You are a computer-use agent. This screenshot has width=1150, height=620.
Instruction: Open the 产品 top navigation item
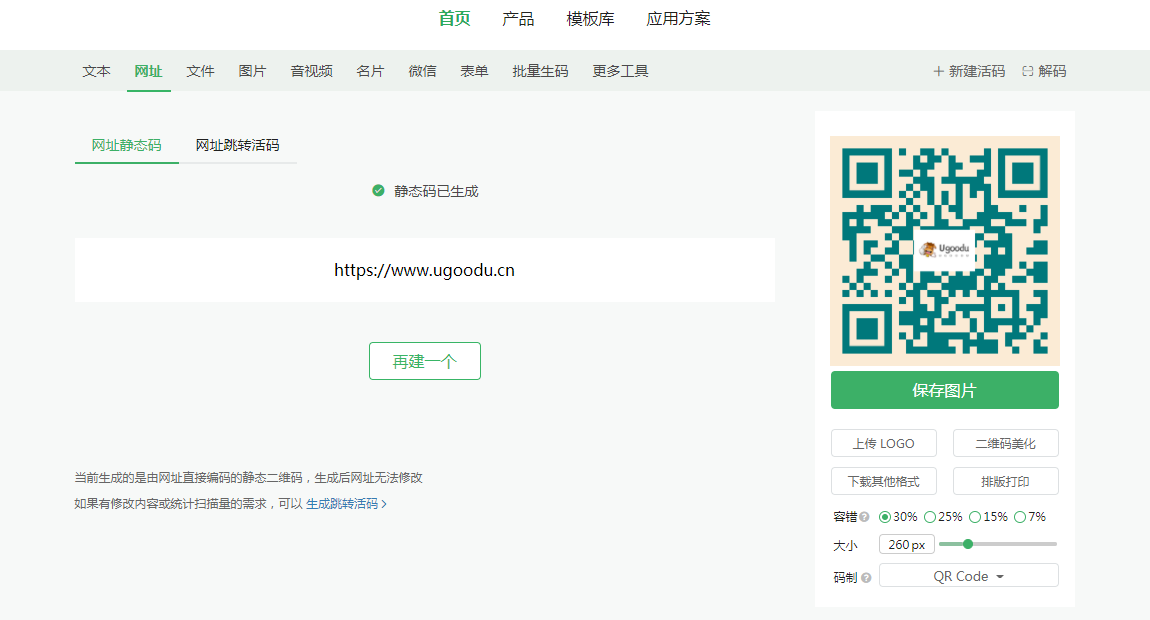pyautogui.click(x=518, y=19)
